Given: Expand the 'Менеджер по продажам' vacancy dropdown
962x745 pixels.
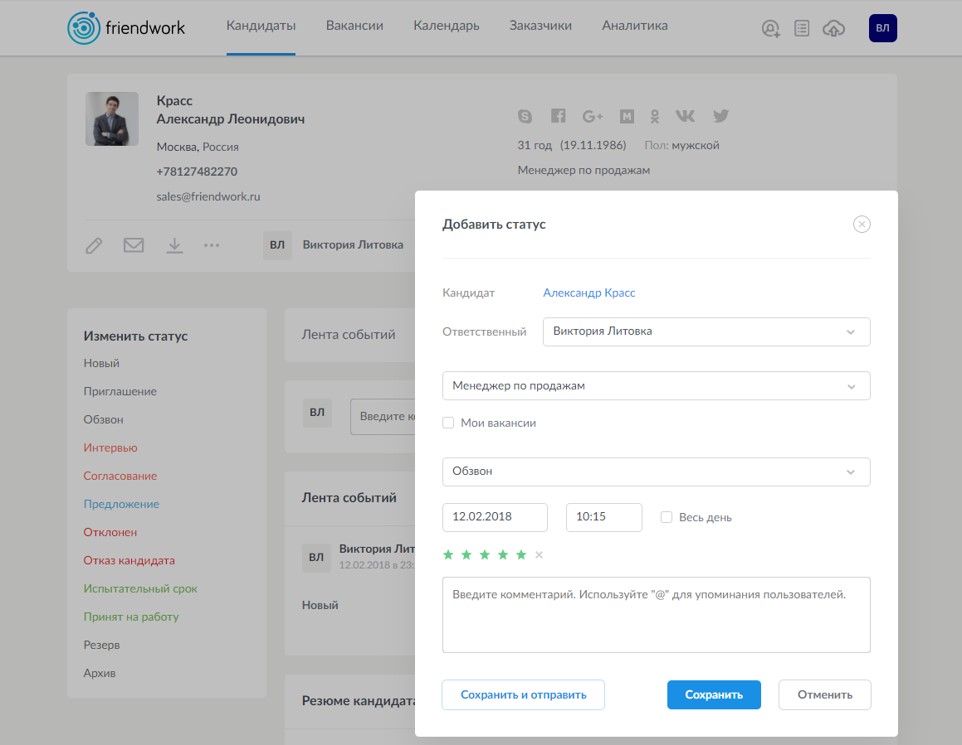Looking at the screenshot, I should click(656, 385).
